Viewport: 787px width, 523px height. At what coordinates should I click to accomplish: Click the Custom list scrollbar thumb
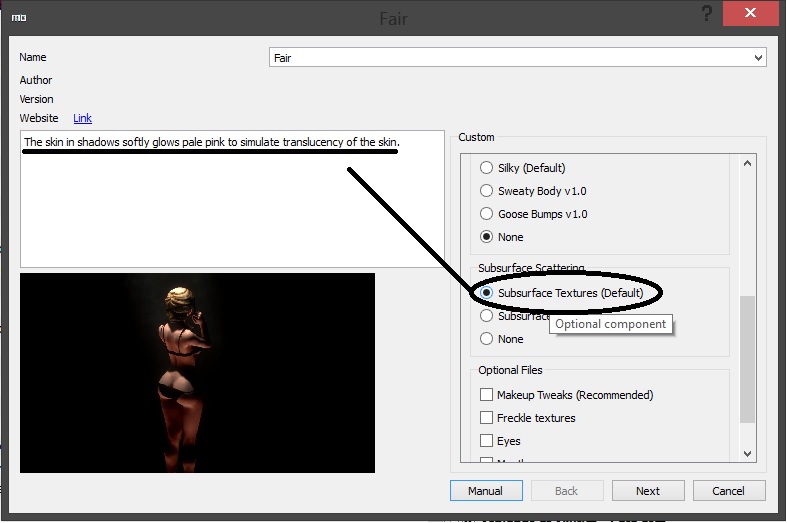[x=747, y=359]
